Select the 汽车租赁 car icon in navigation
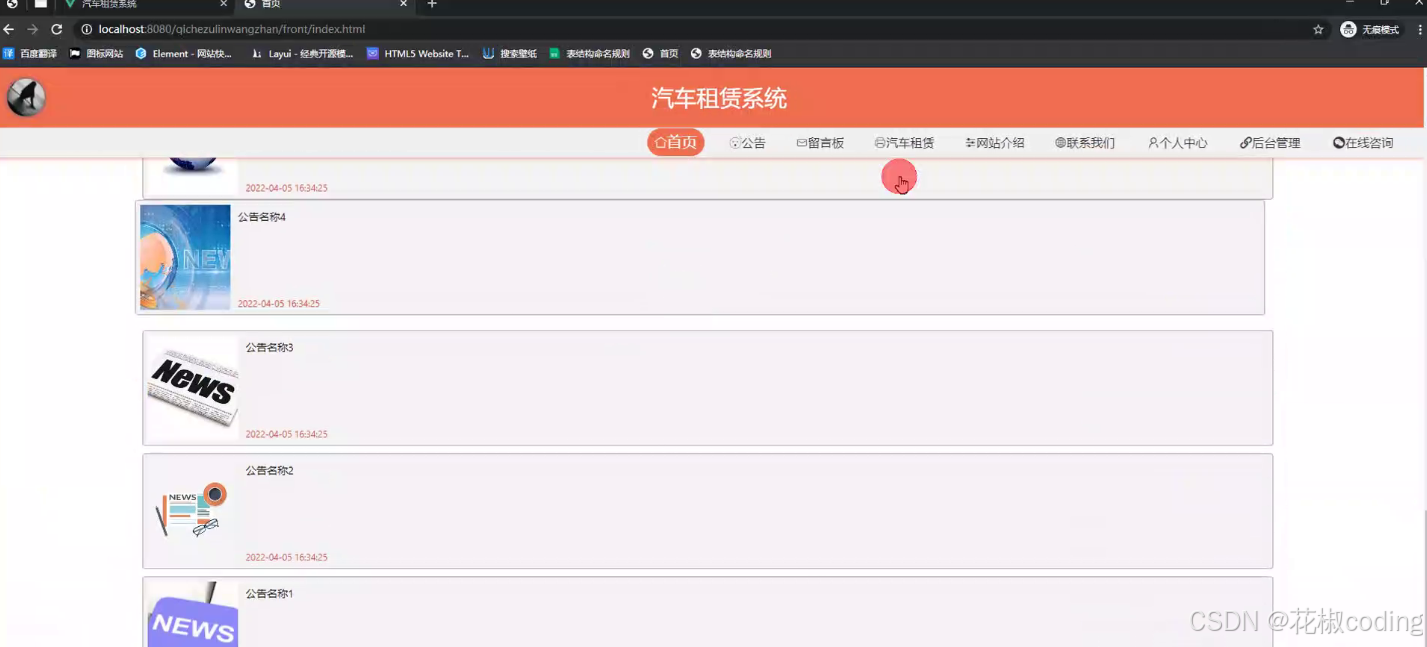Screen dimensions: 1427x647 (x=878, y=142)
